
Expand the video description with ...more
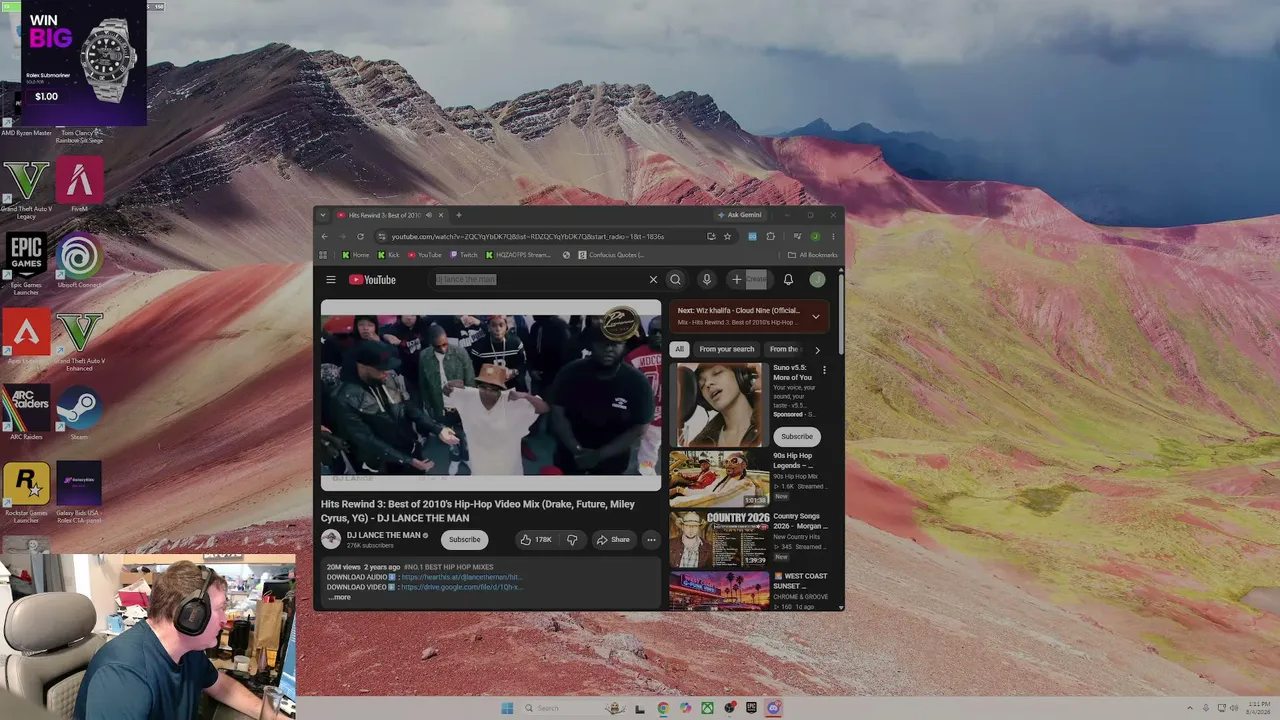[x=340, y=597]
